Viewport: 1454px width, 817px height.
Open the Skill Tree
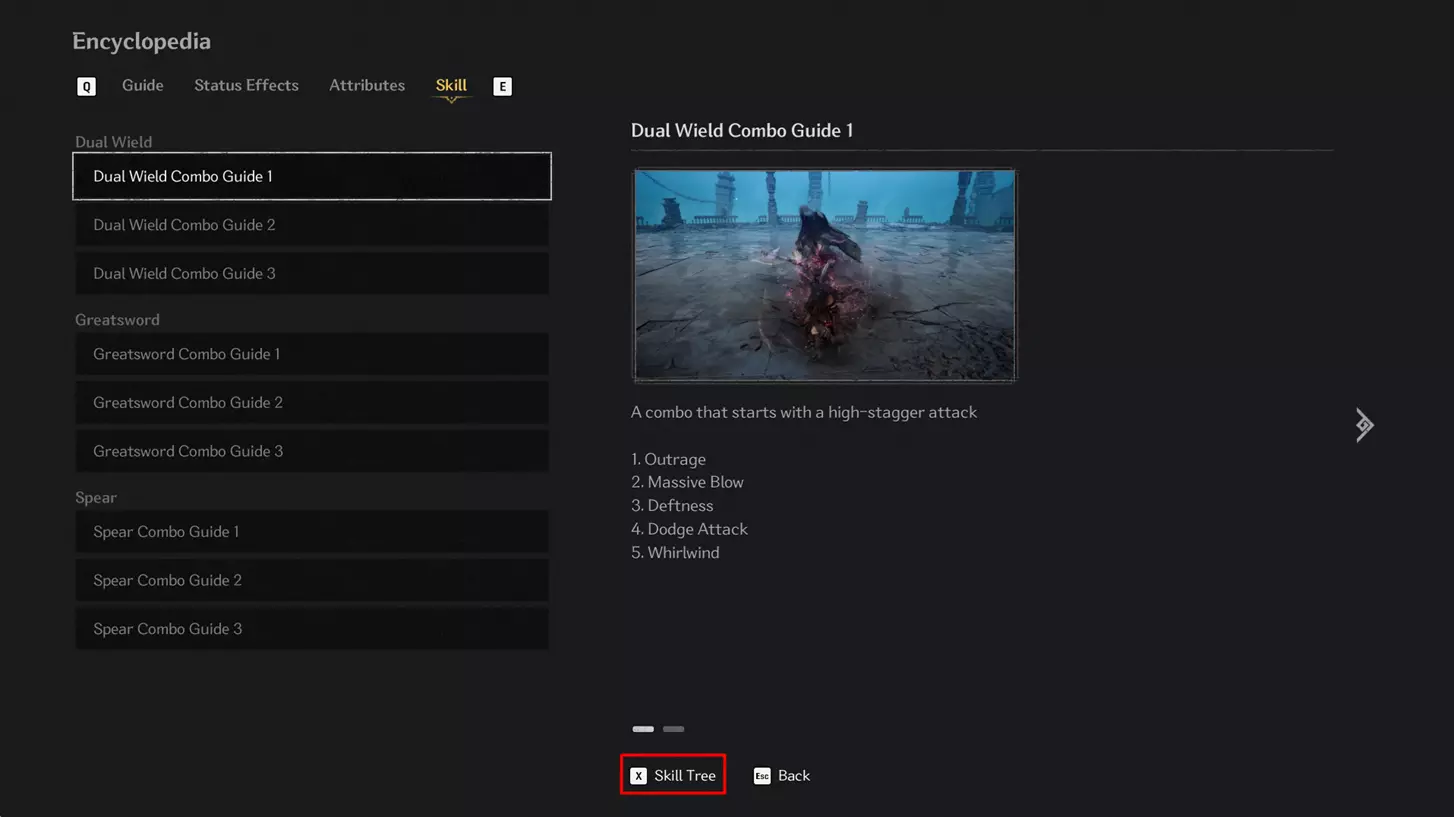tap(673, 775)
